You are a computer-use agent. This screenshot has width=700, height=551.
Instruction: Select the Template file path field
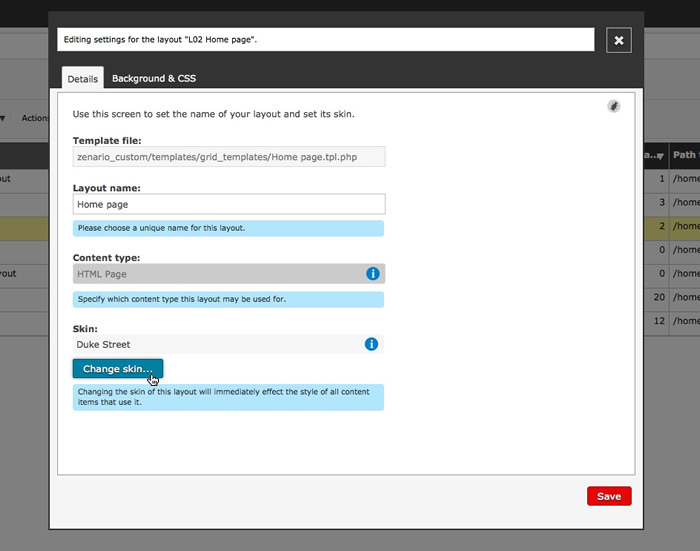[x=229, y=157]
